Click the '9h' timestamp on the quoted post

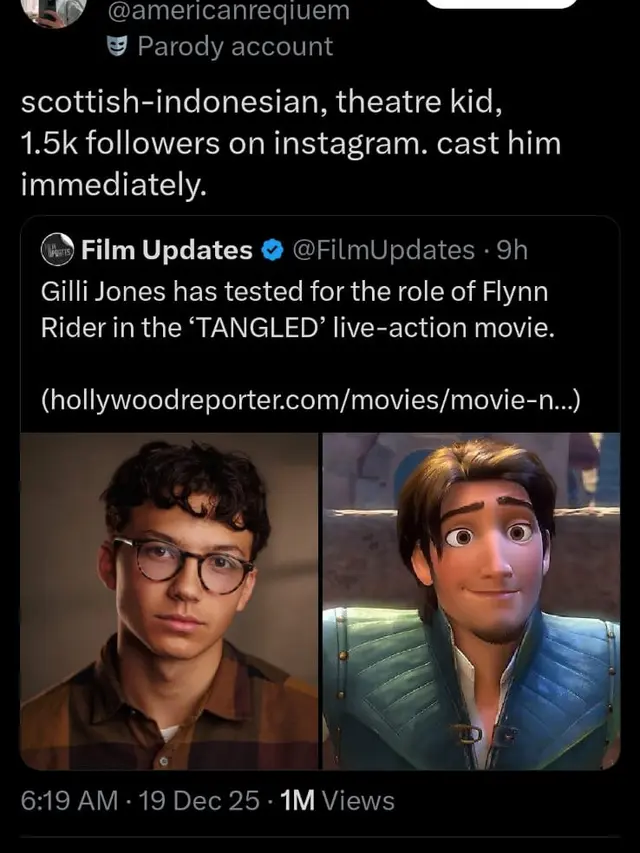point(513,250)
